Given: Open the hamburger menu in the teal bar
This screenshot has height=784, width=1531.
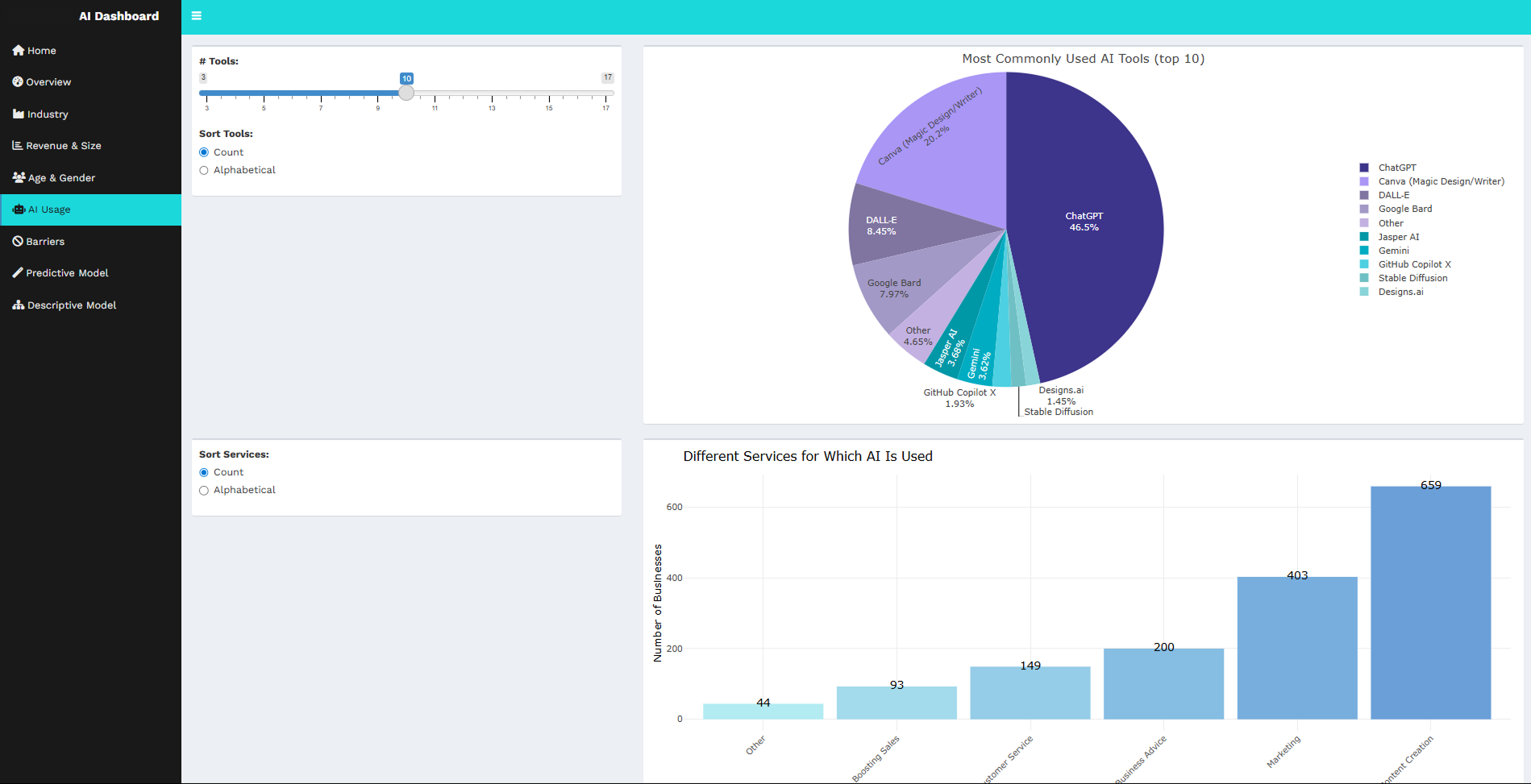Looking at the screenshot, I should pyautogui.click(x=196, y=15).
